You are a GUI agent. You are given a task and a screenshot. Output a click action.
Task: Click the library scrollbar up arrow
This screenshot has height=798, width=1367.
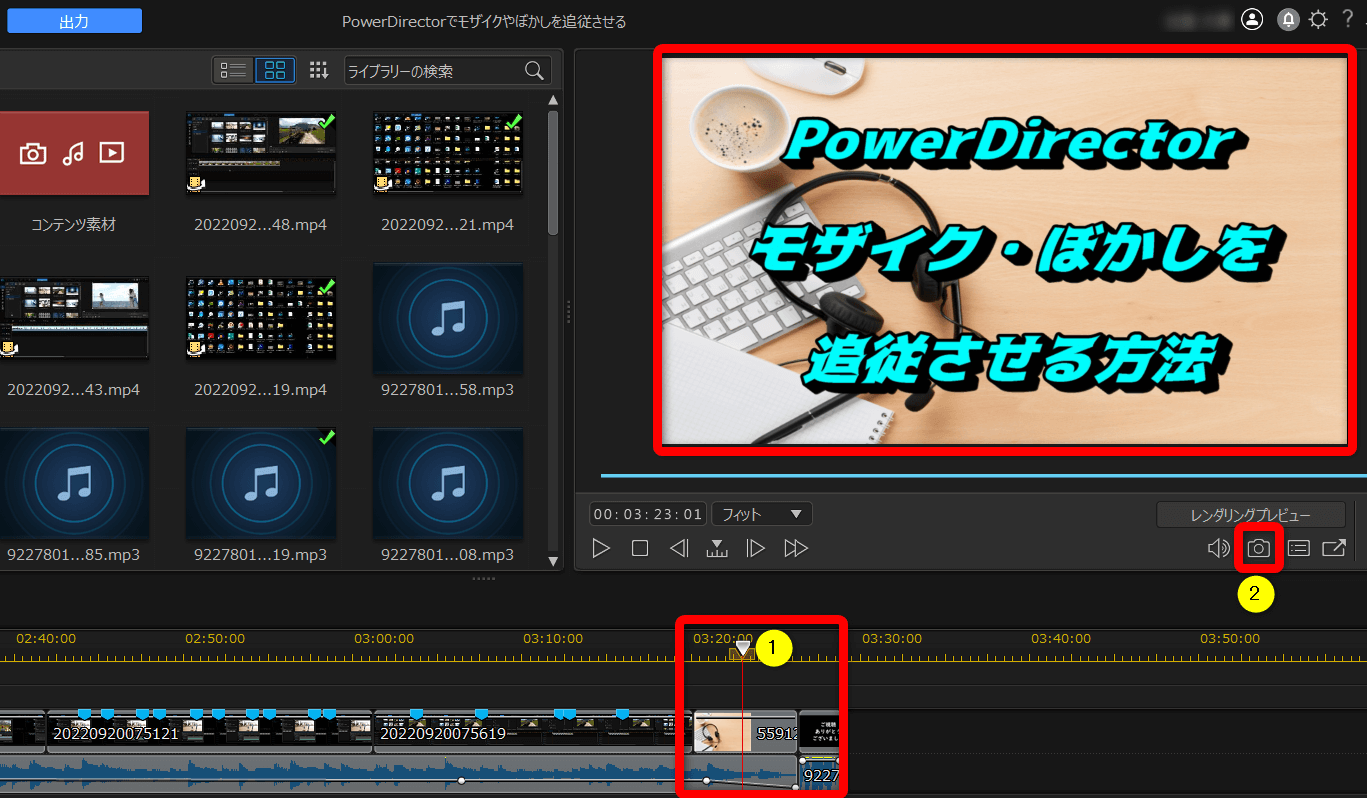[553, 99]
